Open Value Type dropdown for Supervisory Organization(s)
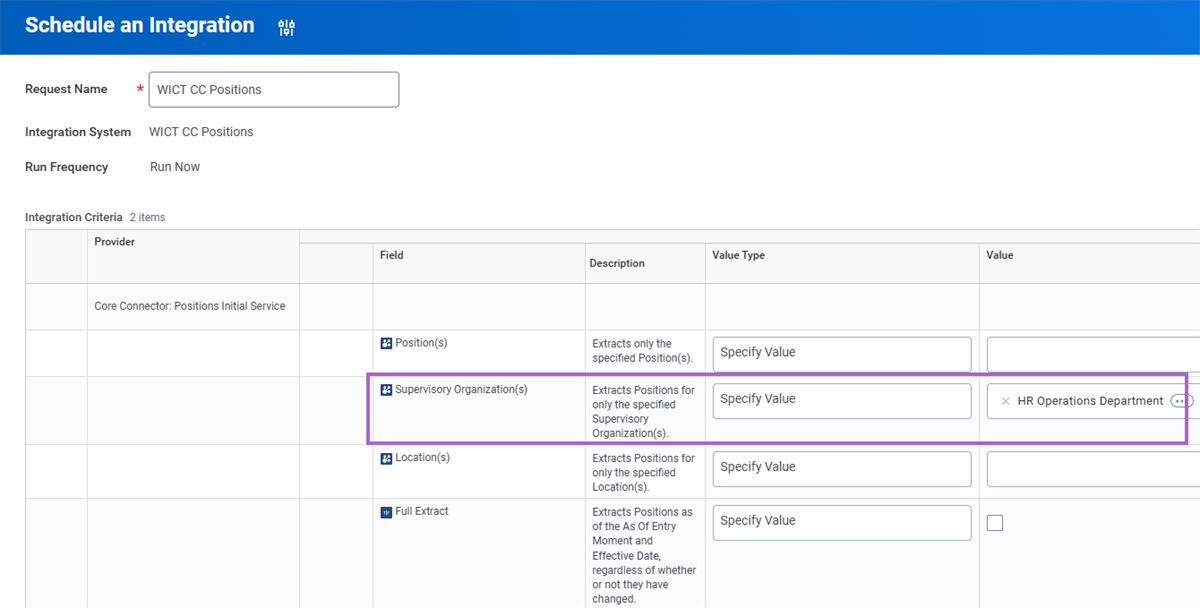This screenshot has height=608, width=1200. [x=842, y=400]
